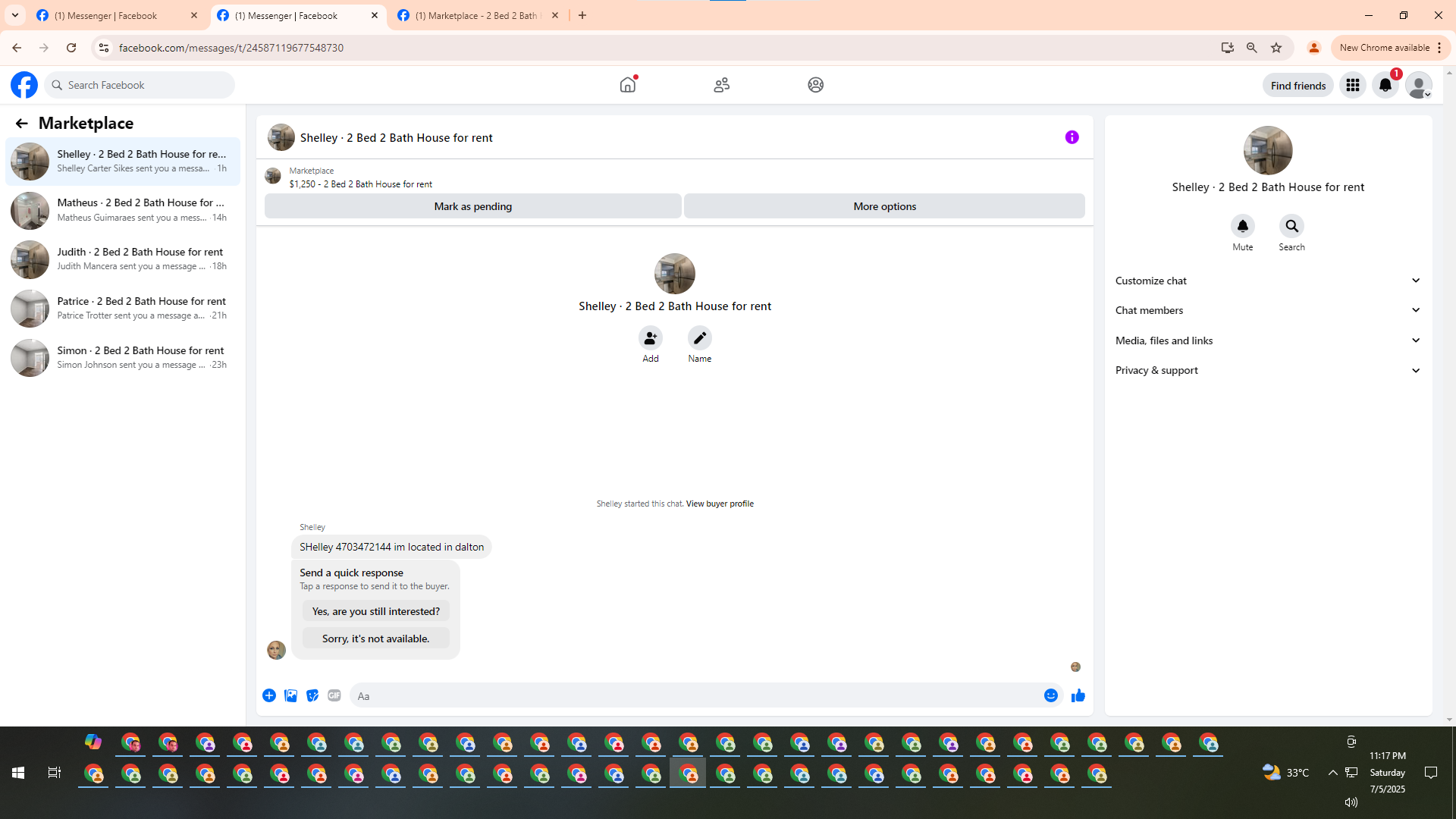The image size is (1456, 819).
Task: Open the sticker chooser icon
Action: point(312,695)
